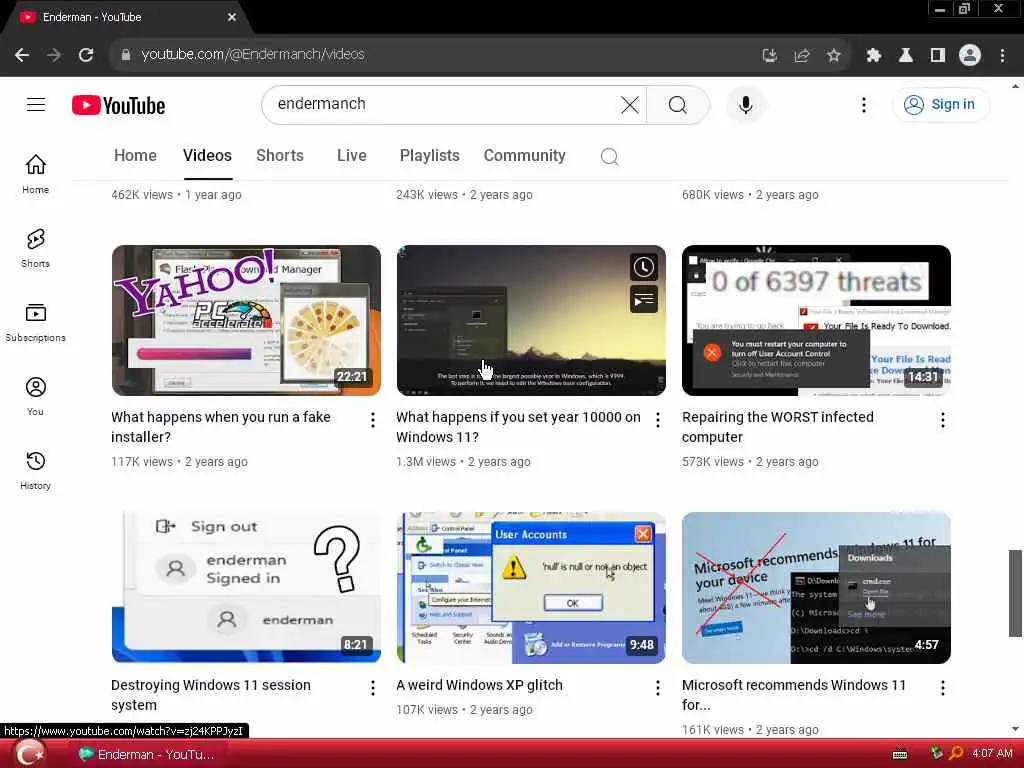Switch to the Live tab
The image size is (1024, 768).
pyautogui.click(x=351, y=155)
